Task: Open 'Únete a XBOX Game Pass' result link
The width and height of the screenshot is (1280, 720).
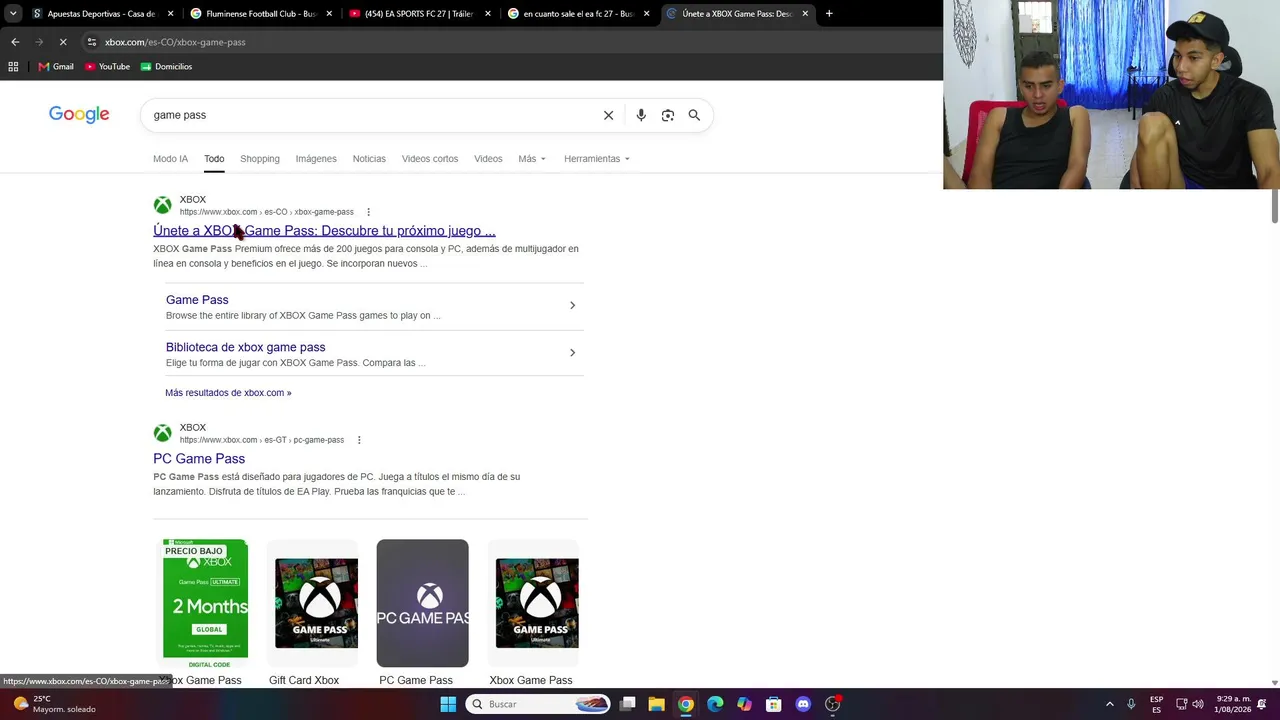Action: [x=324, y=231]
